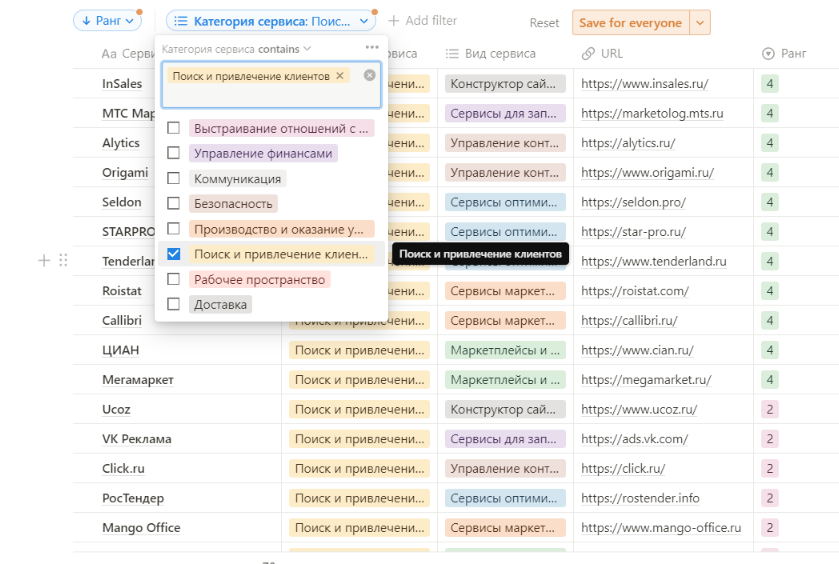Click Add filter

[x=423, y=21]
